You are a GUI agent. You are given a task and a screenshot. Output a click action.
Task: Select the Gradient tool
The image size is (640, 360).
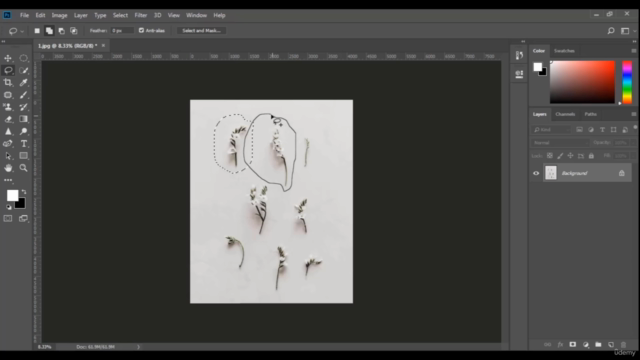pos(24,119)
